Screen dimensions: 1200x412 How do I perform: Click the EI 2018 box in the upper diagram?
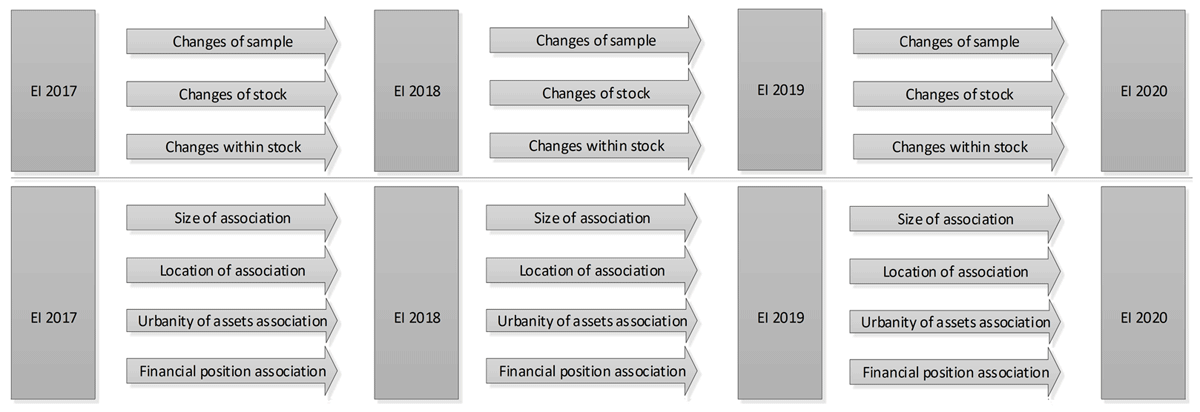pos(417,92)
